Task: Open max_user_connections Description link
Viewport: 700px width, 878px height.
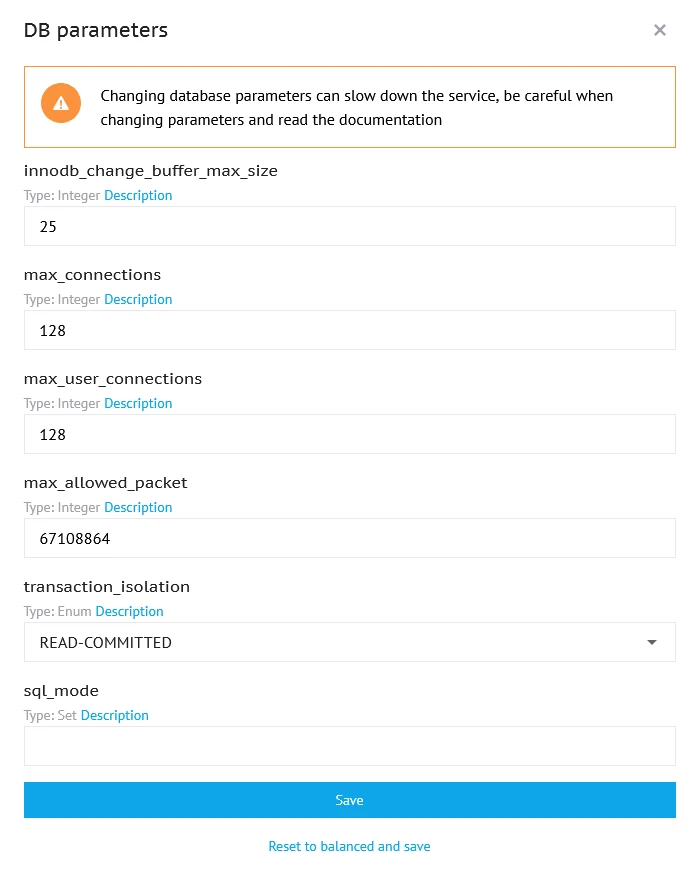Action: click(x=138, y=404)
